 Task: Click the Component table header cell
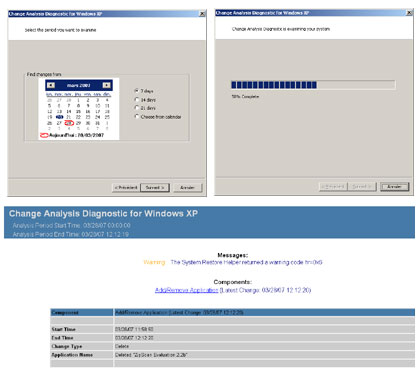[82, 313]
